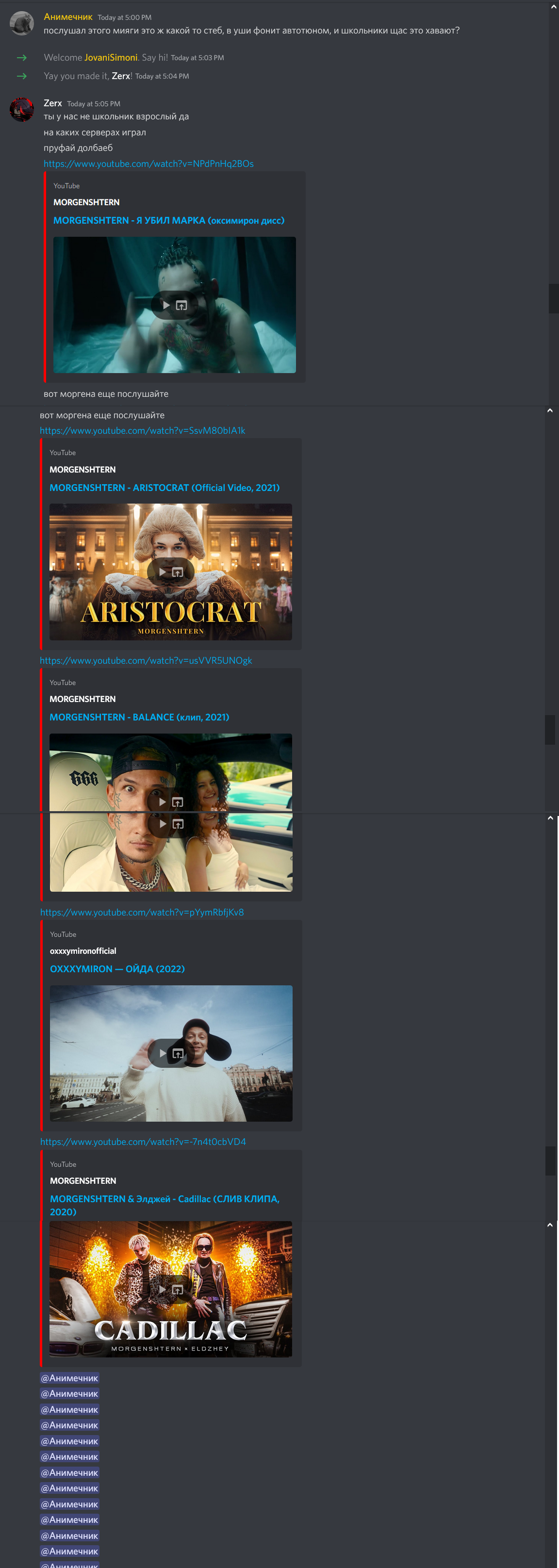Open Cadillac video in browser icon

[178, 1289]
